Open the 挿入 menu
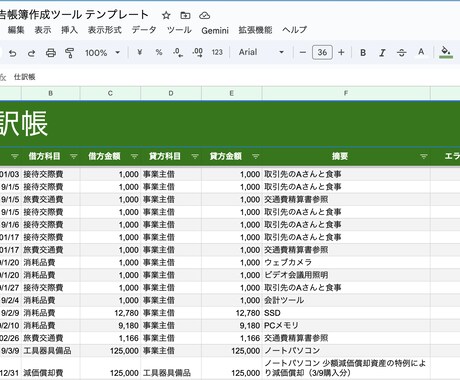 click(69, 30)
